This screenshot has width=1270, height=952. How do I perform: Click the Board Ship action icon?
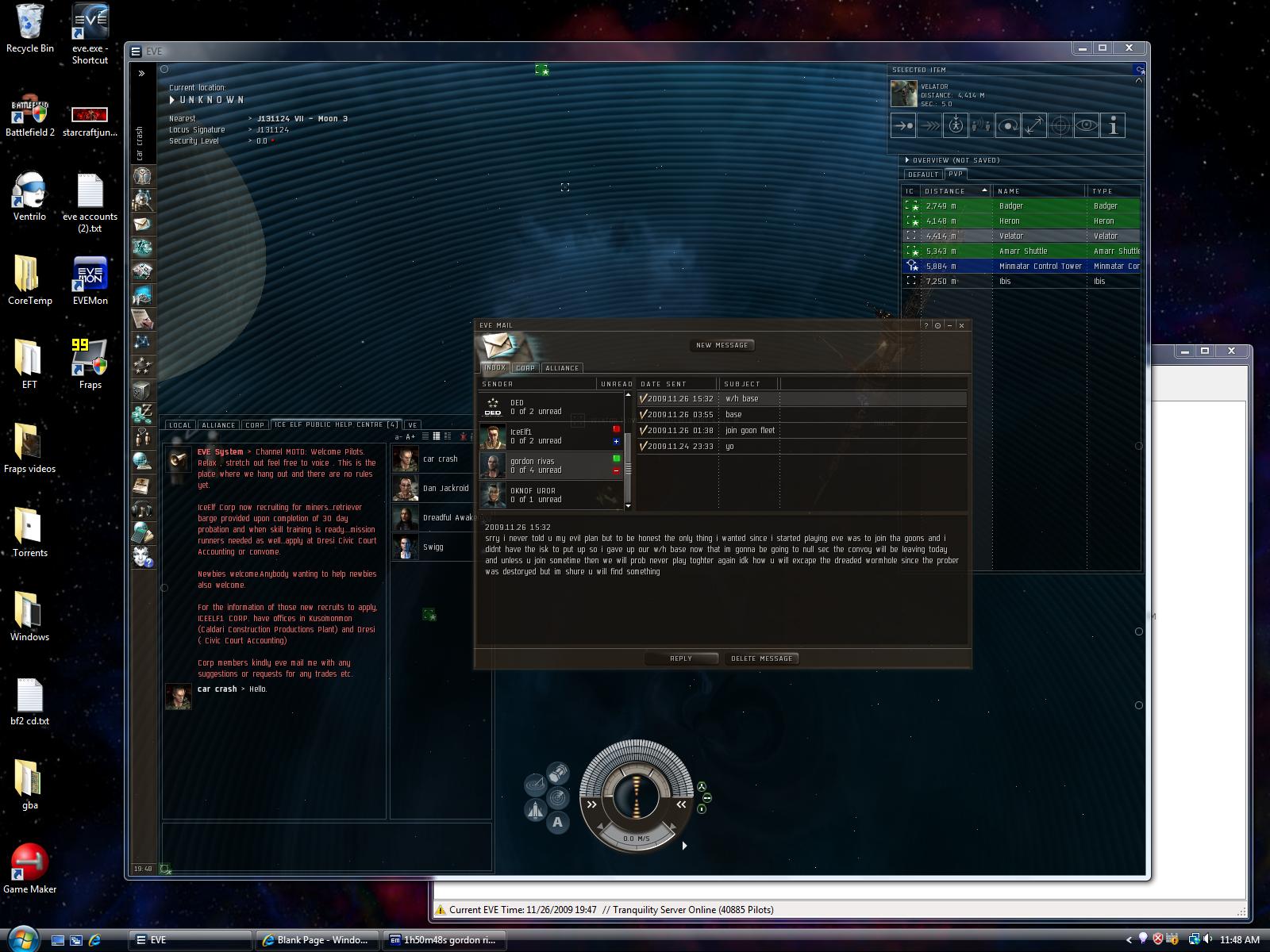tap(956, 125)
